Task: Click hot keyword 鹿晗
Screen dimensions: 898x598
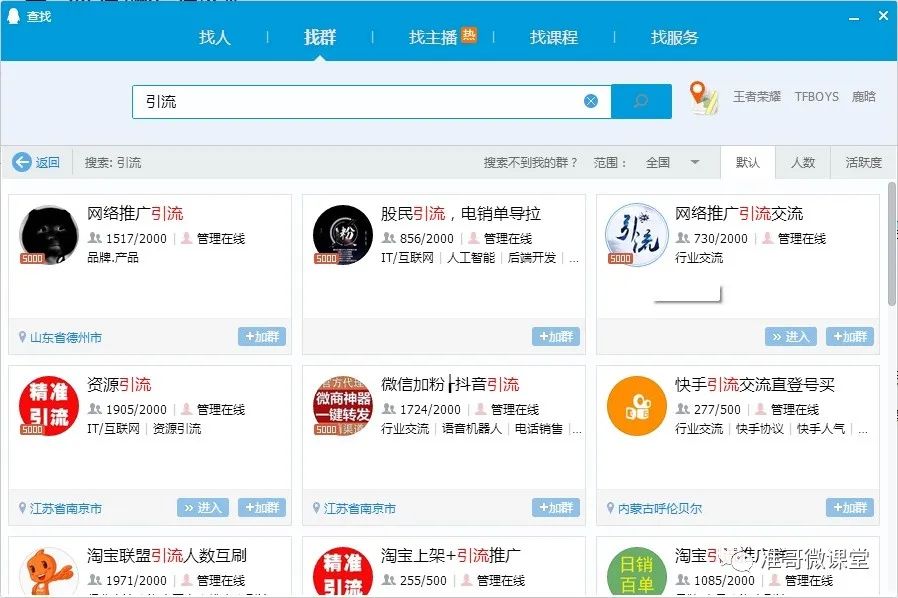Action: (864, 96)
